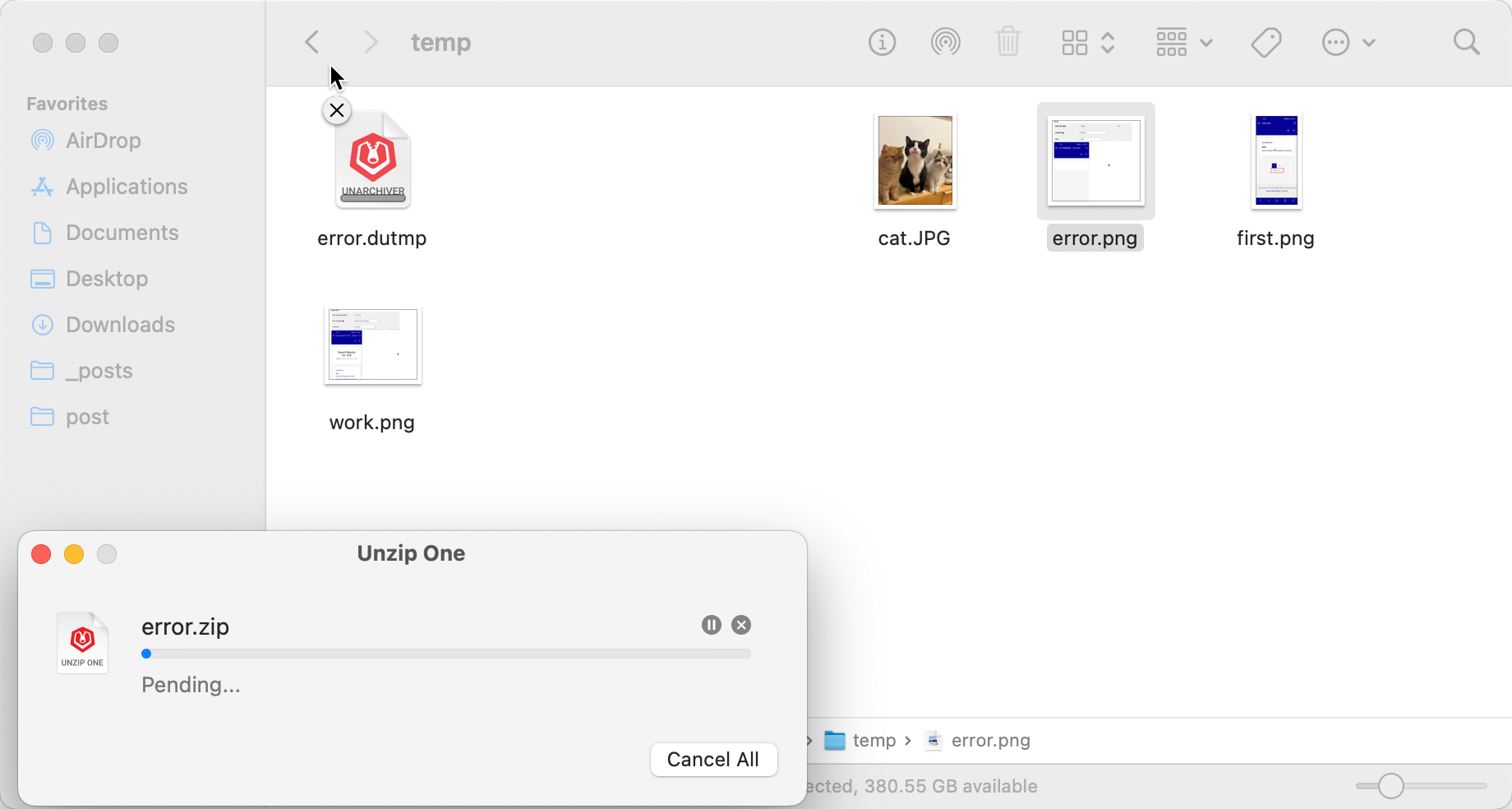Pause the error.zip extraction

coord(711,625)
